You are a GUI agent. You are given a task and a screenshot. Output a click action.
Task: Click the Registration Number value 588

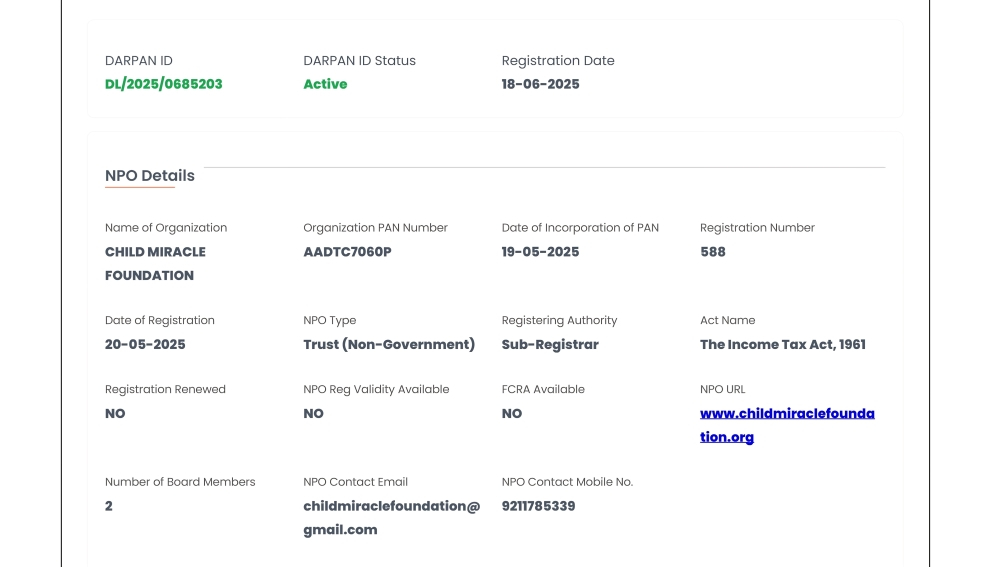(712, 252)
